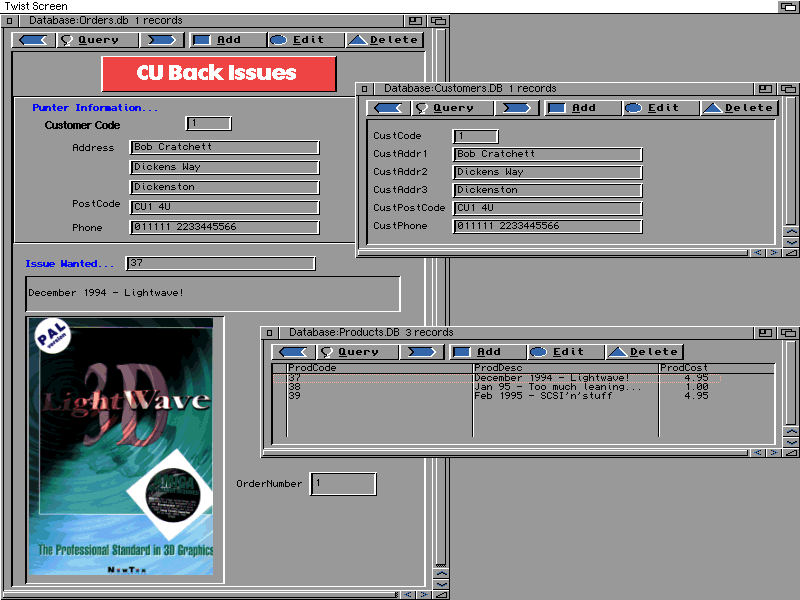Click the December 1994 Lightwave description box
Image resolution: width=800 pixels, height=600 pixels.
pyautogui.click(x=213, y=294)
